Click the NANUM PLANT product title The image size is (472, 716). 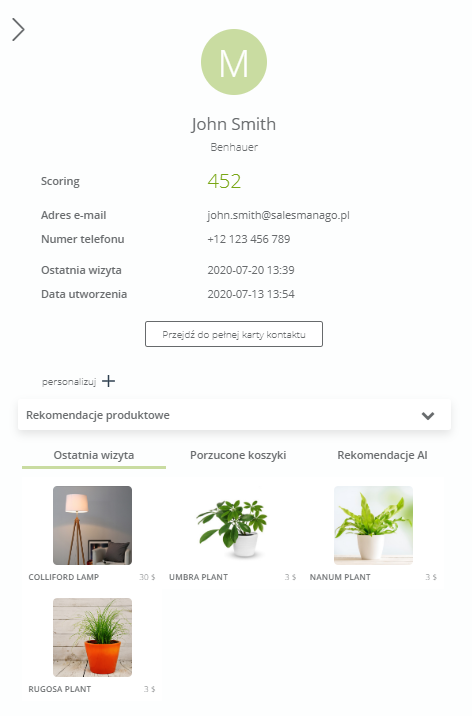click(x=340, y=577)
